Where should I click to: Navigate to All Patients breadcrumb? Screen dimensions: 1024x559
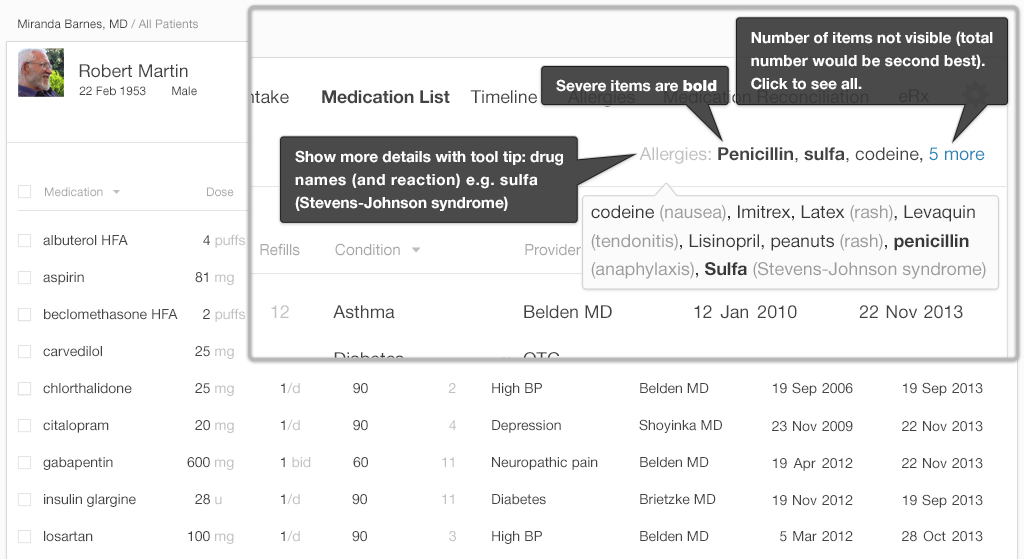point(168,23)
